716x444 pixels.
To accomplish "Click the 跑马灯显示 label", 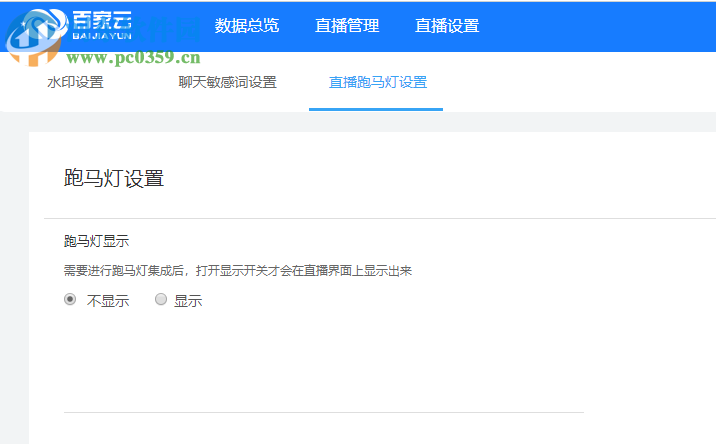I will click(96, 241).
